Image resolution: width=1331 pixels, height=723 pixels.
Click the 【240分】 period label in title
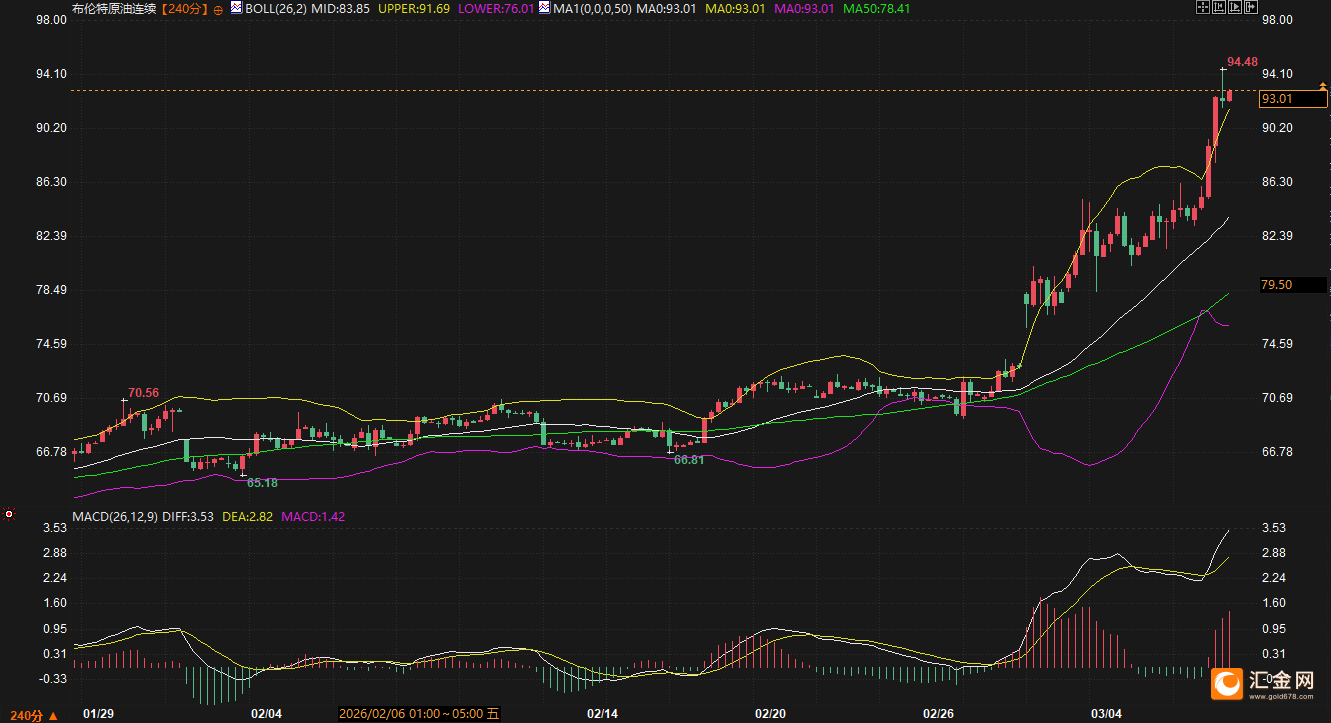click(x=186, y=8)
